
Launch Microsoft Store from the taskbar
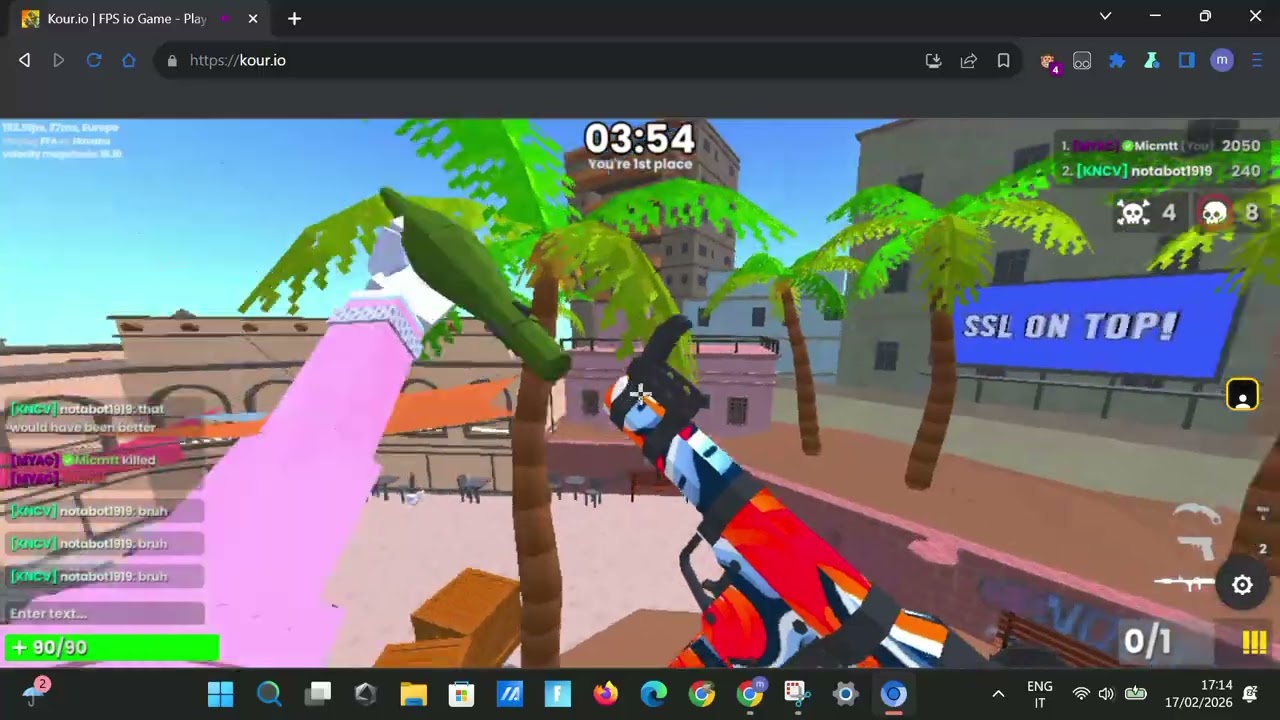coord(461,694)
